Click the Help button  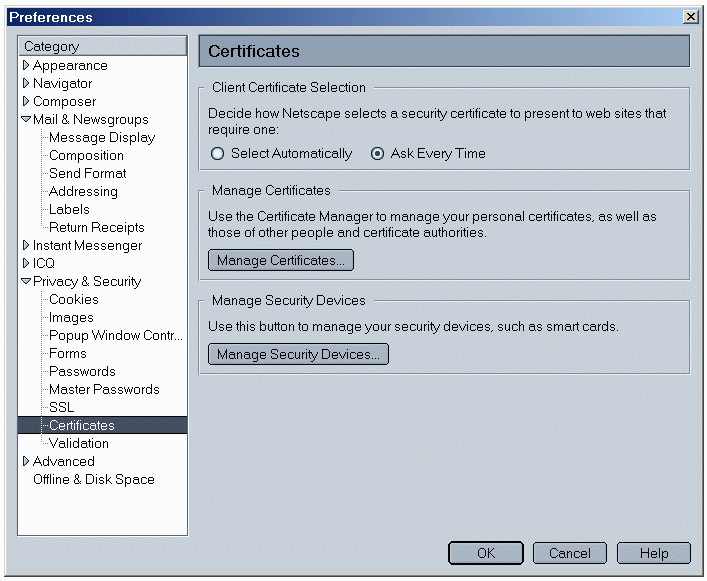tap(654, 553)
